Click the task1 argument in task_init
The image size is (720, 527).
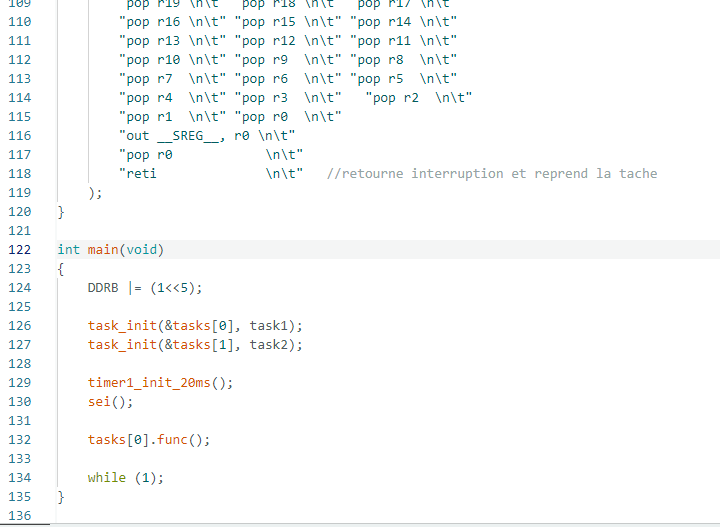tap(270, 326)
